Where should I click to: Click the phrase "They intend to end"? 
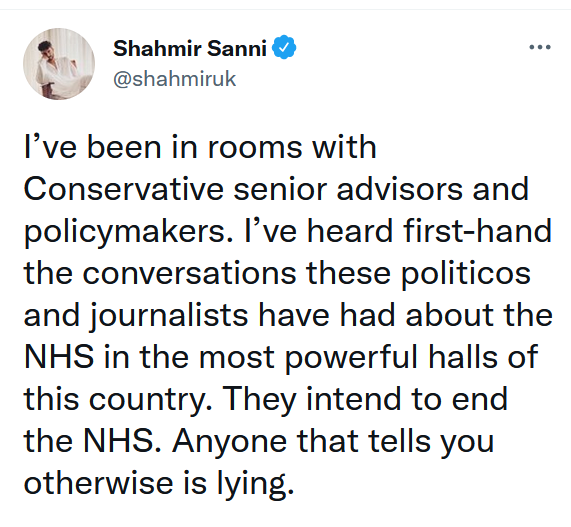365,400
